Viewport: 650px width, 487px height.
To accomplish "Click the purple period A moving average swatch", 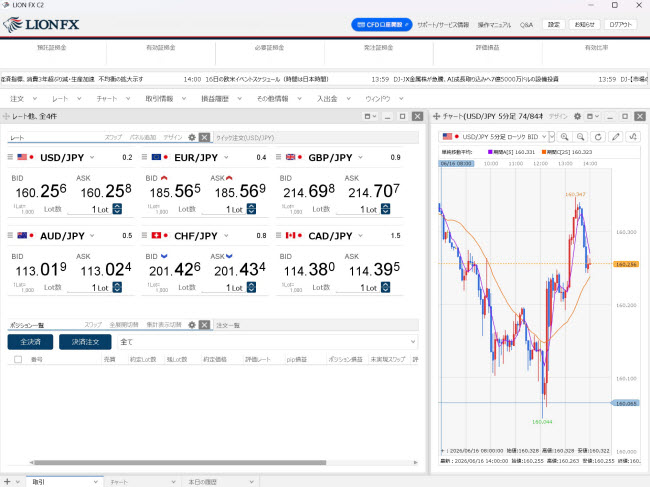I will pos(490,152).
